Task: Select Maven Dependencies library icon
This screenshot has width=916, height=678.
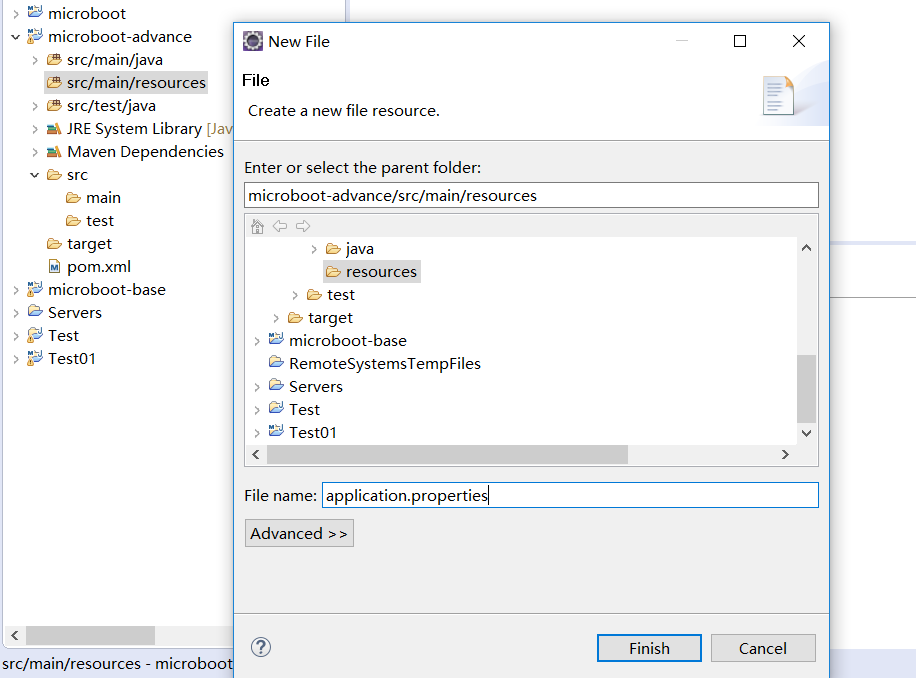Action: (x=54, y=151)
